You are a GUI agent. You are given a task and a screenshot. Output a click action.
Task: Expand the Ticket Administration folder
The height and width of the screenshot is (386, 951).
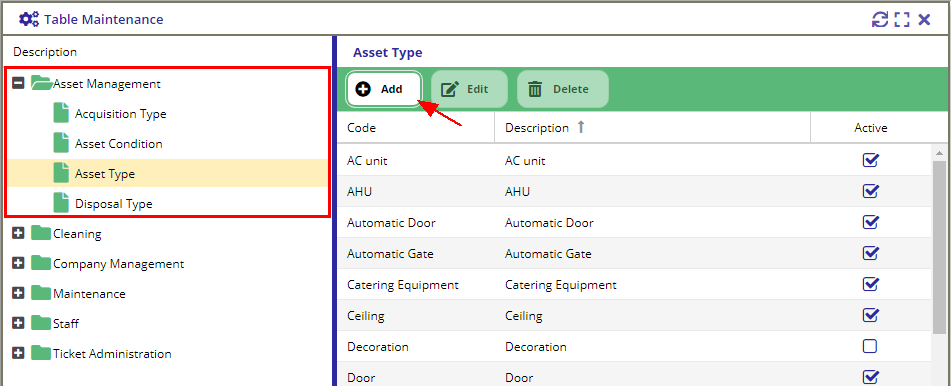tap(19, 353)
